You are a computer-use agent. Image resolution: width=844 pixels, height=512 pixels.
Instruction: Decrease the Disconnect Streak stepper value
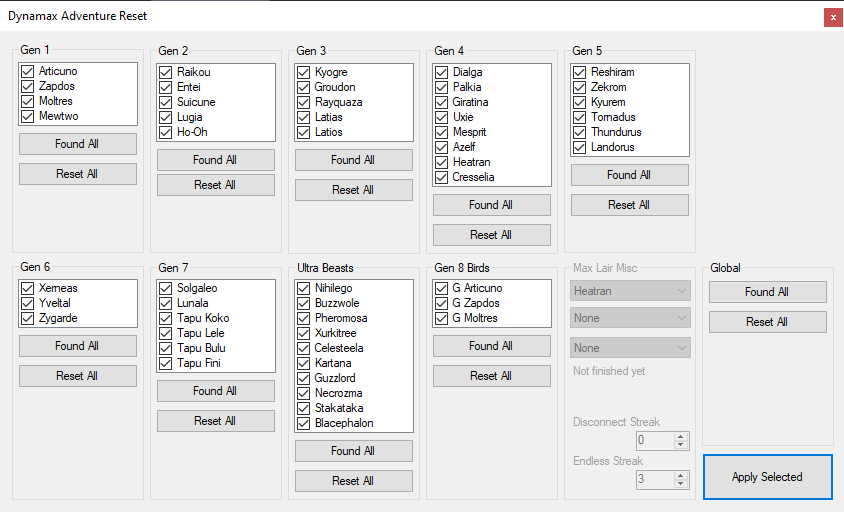pyautogui.click(x=680, y=445)
